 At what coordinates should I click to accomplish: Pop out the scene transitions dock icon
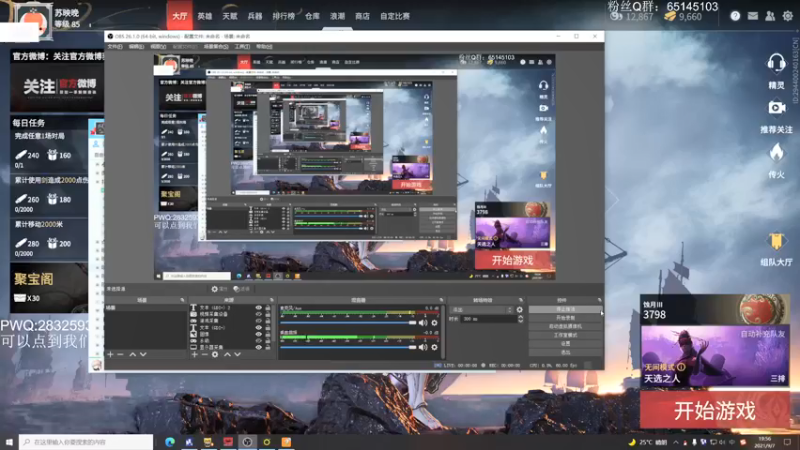click(x=521, y=300)
